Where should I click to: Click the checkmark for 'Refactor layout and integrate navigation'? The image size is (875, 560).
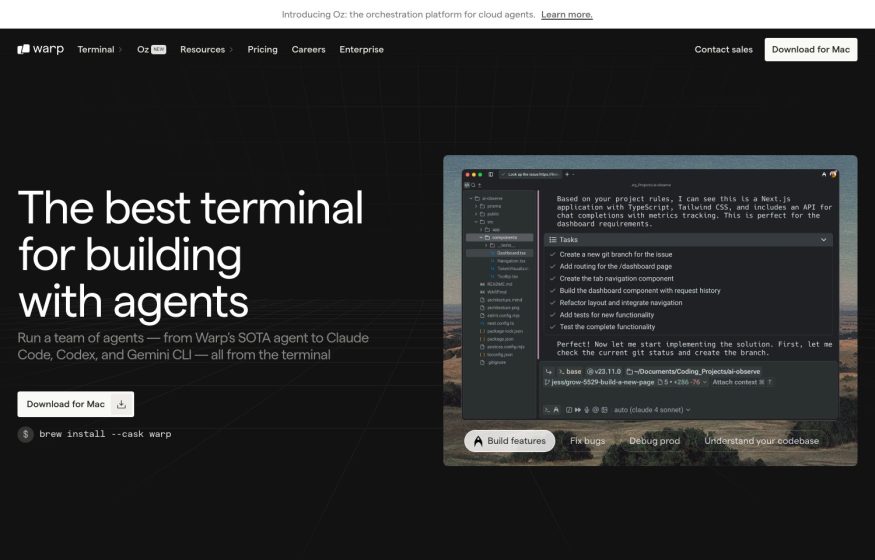click(x=552, y=303)
